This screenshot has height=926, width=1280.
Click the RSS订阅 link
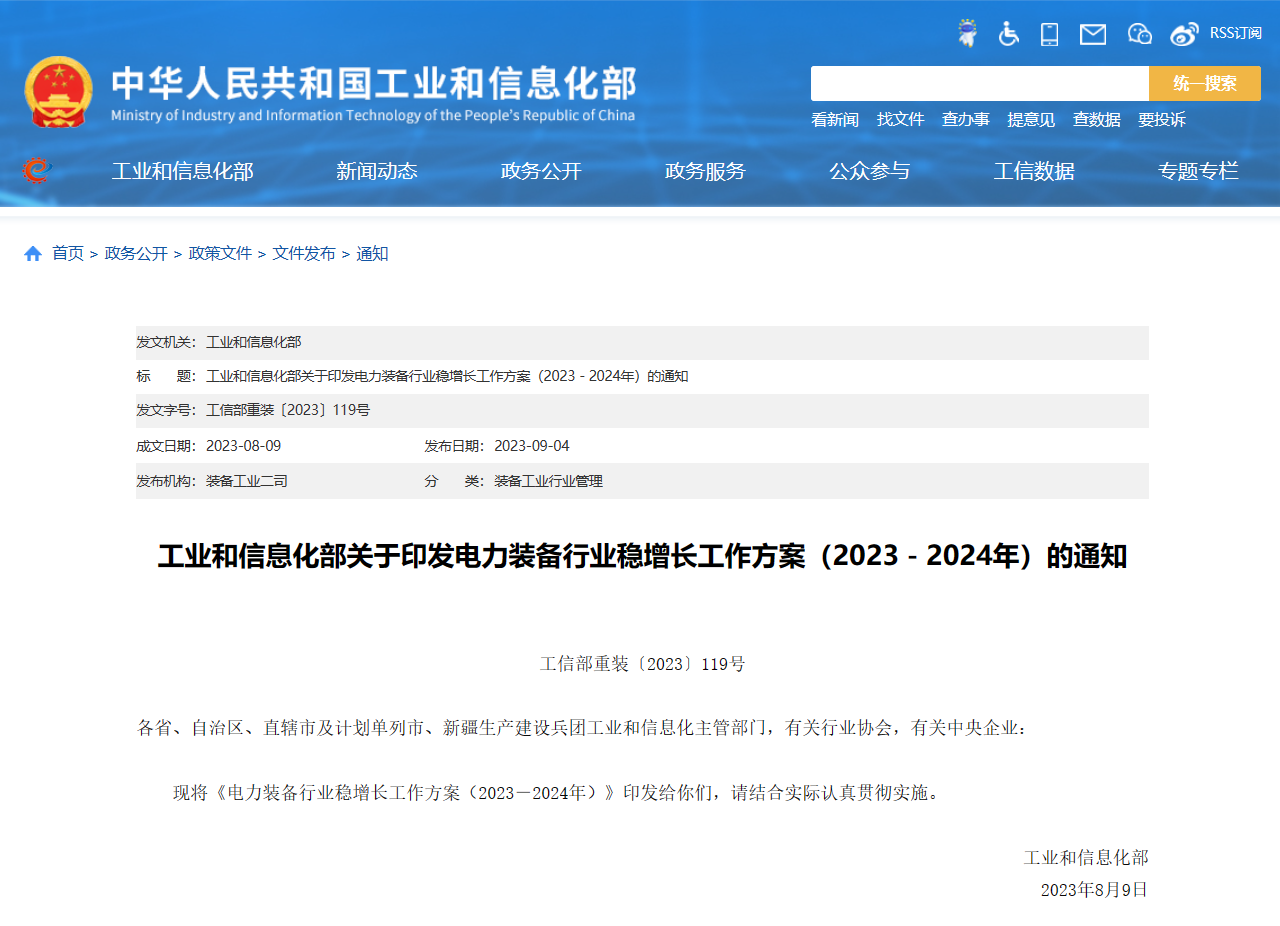[x=1235, y=33]
